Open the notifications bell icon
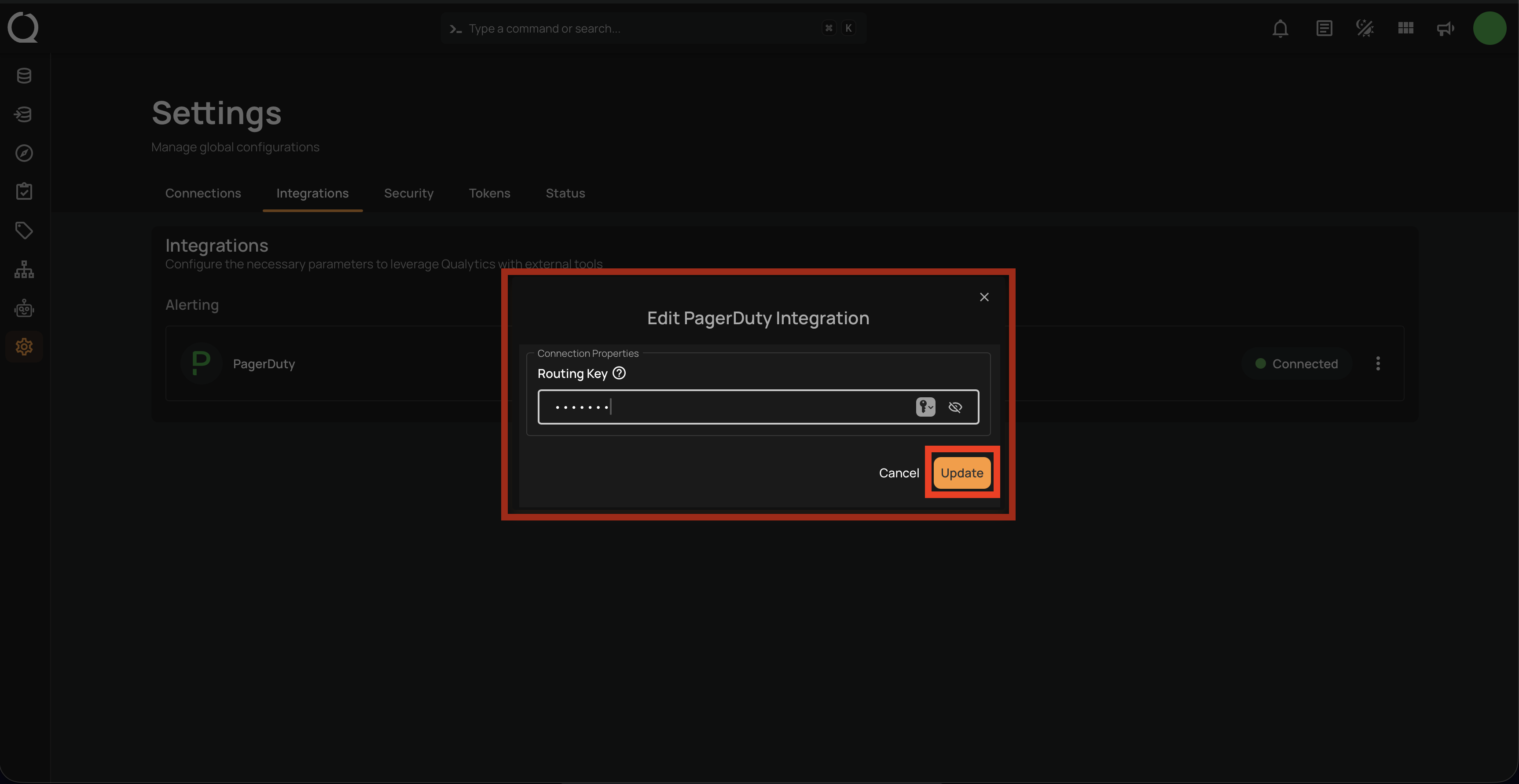Image resolution: width=1519 pixels, height=784 pixels. point(1280,28)
